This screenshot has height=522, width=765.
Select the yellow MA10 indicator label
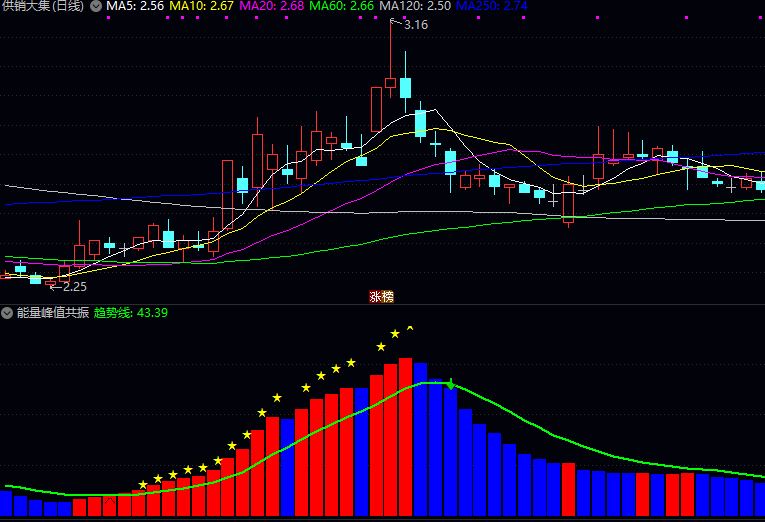202,6
